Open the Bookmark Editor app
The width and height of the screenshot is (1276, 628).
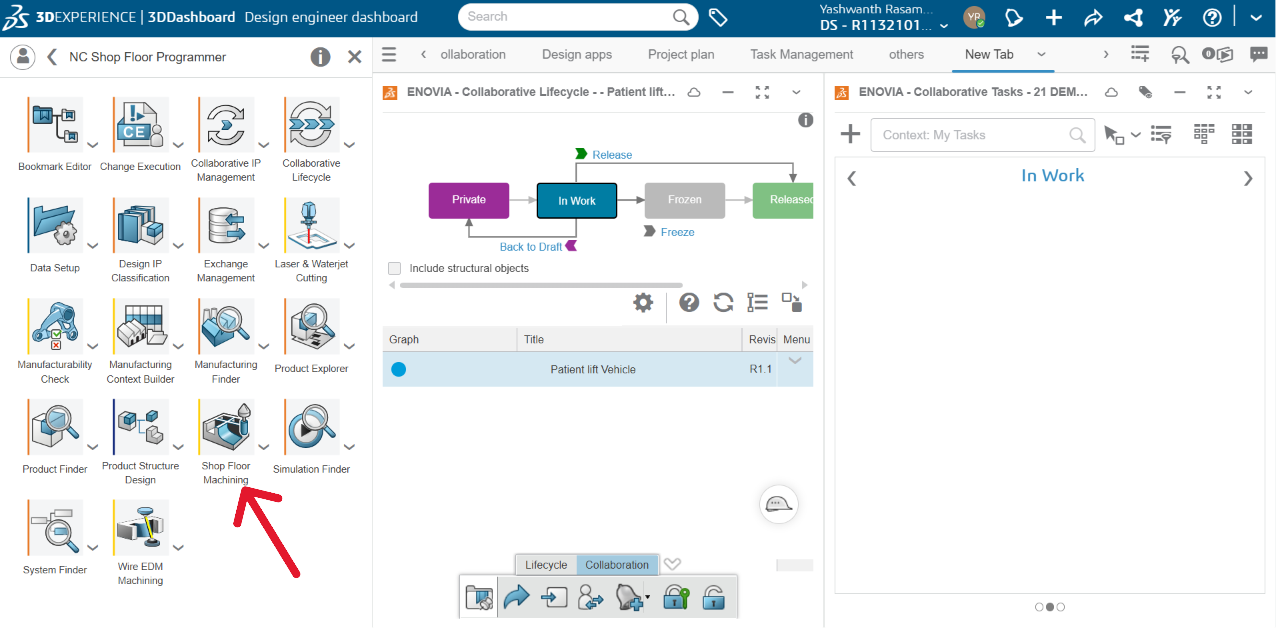coord(55,125)
